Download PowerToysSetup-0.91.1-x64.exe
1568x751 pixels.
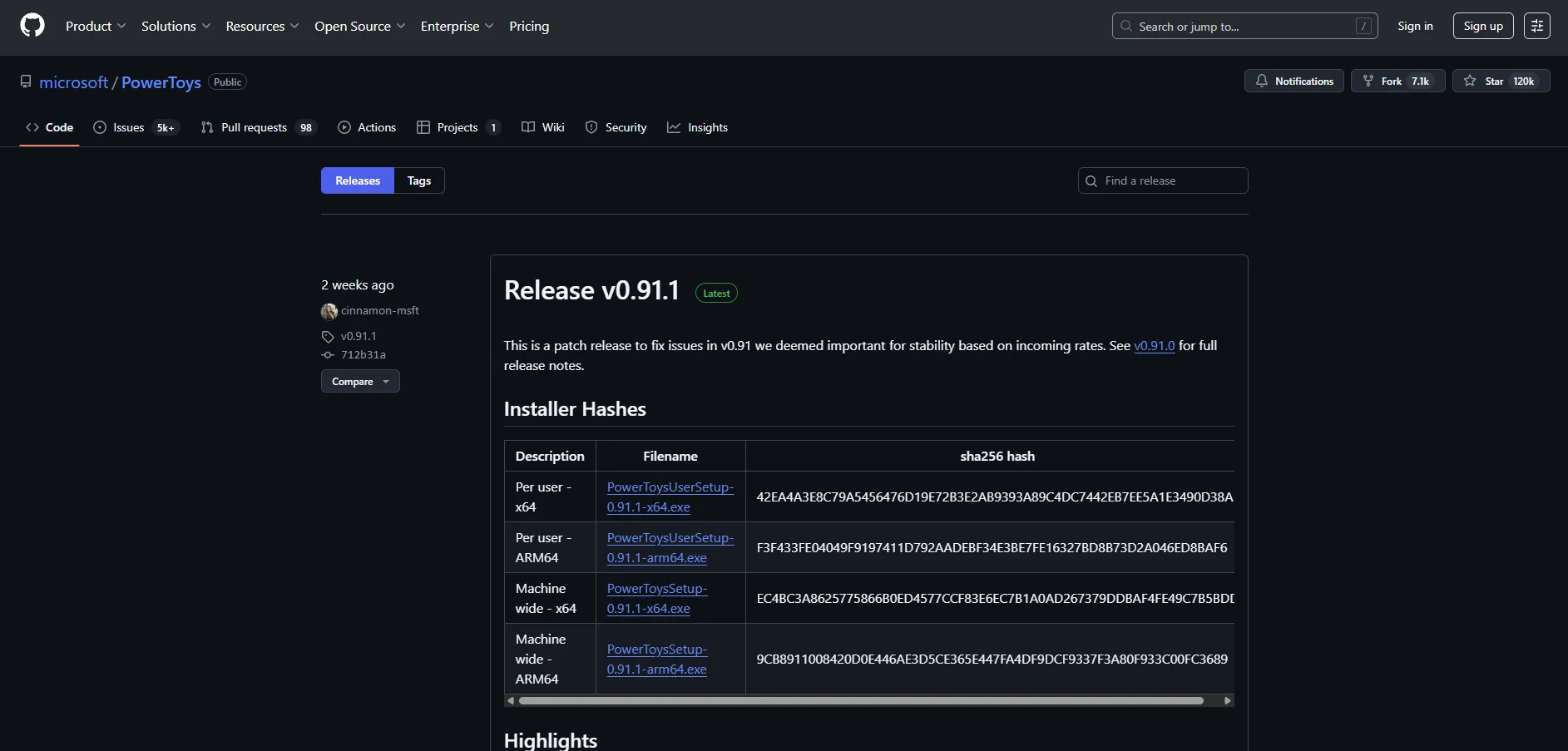coord(657,599)
